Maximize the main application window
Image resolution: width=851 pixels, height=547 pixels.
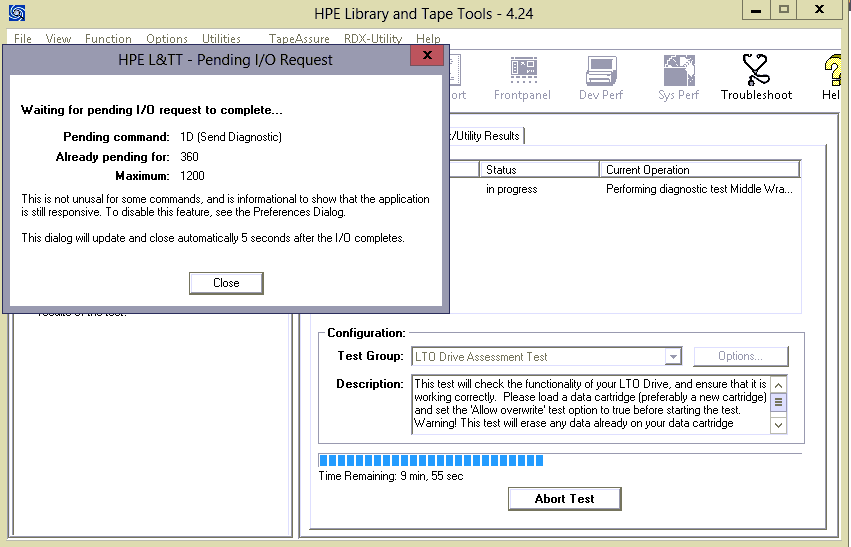coord(784,10)
